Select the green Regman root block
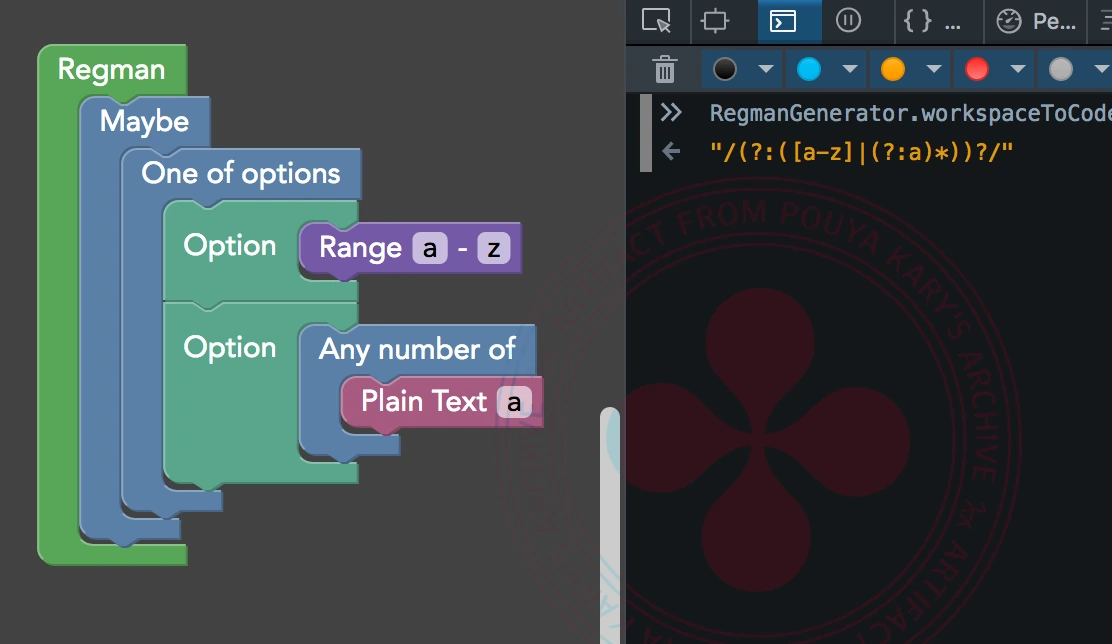Image resolution: width=1112 pixels, height=644 pixels. coord(110,69)
